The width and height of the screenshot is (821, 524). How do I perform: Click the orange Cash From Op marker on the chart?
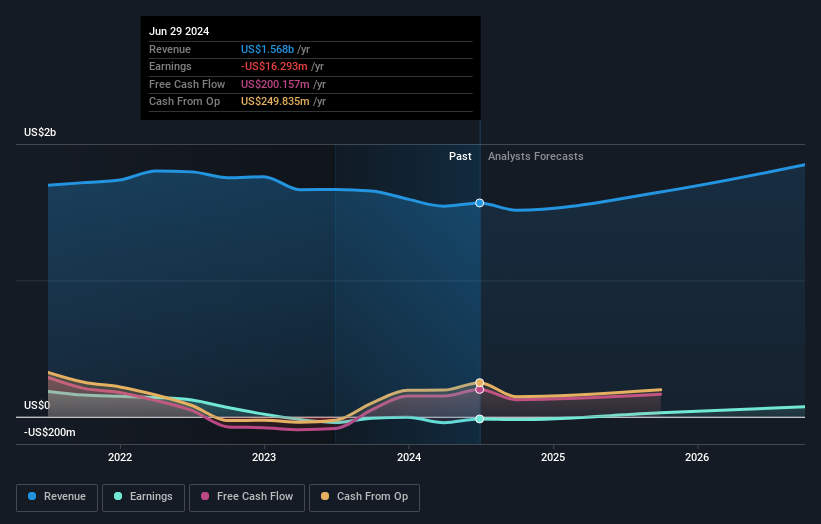tap(480, 383)
